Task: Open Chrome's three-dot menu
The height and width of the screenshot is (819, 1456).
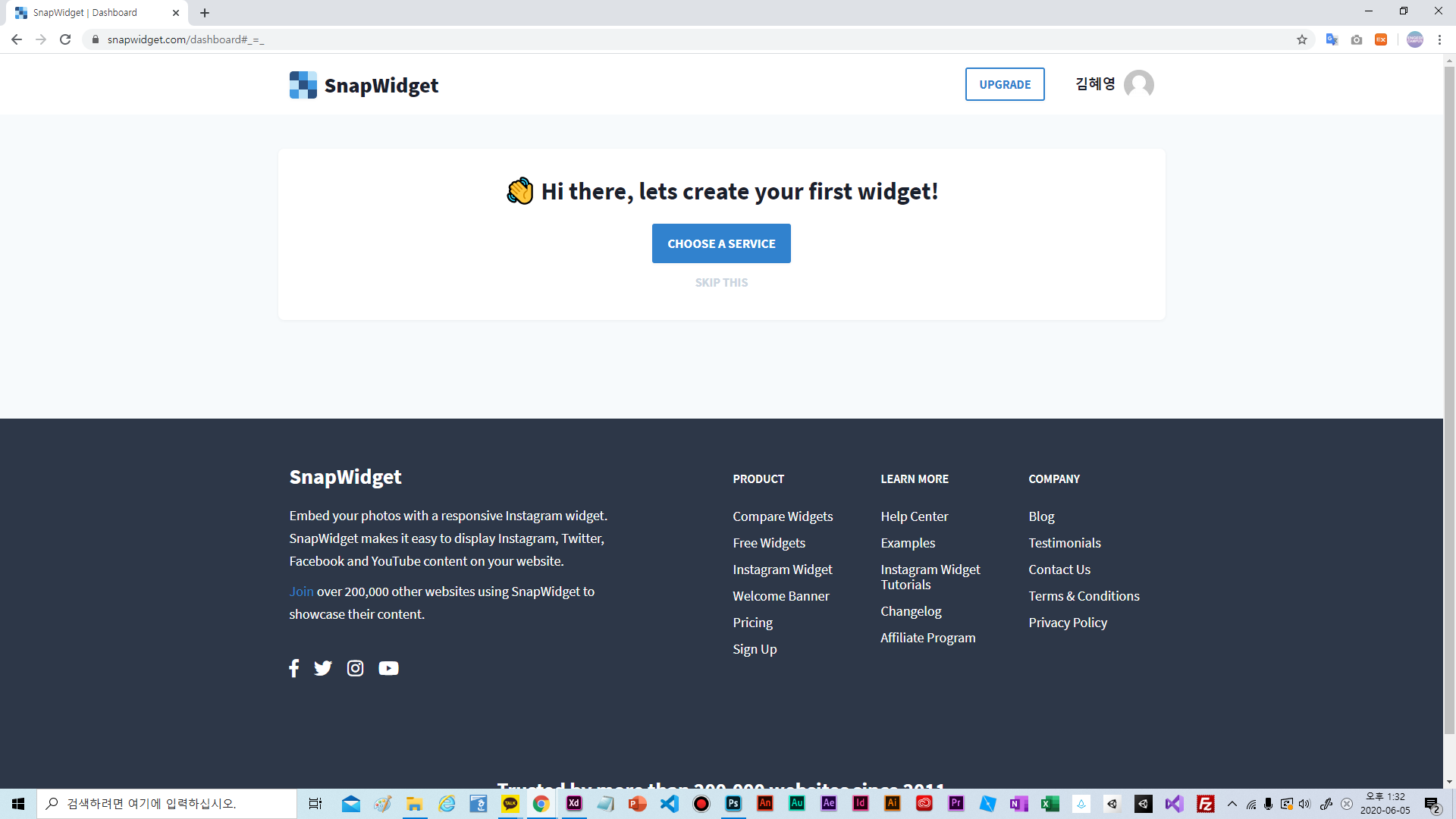Action: pyautogui.click(x=1439, y=39)
